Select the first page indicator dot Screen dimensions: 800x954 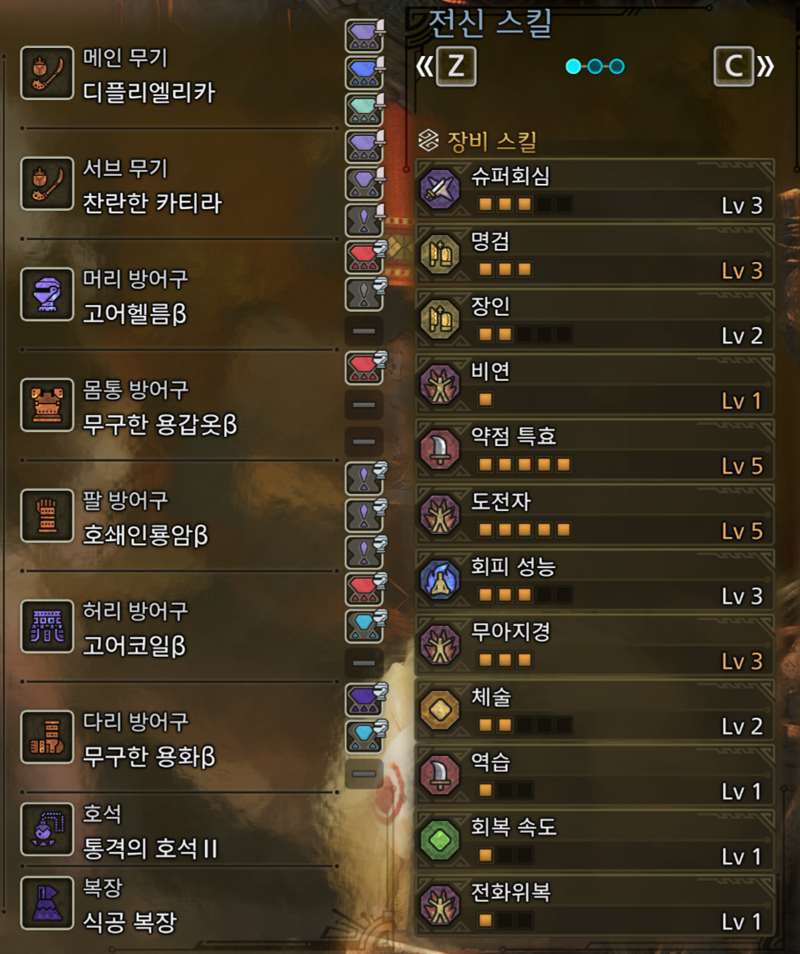[x=573, y=66]
